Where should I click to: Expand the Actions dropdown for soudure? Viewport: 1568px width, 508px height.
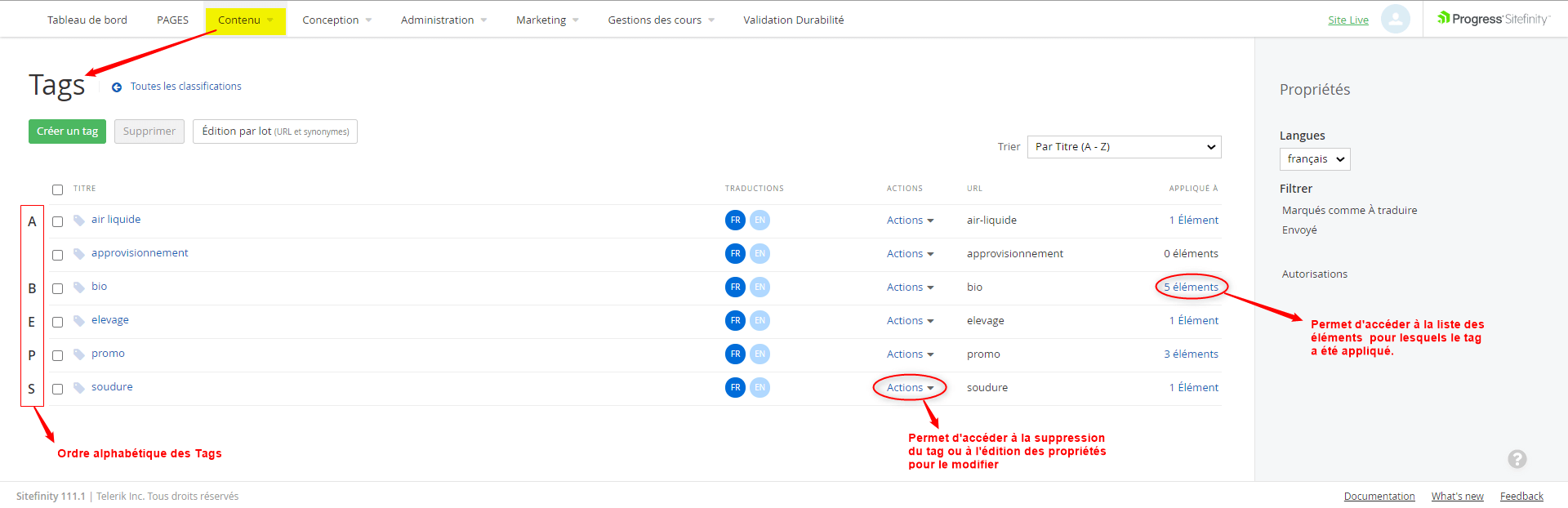[x=909, y=388]
